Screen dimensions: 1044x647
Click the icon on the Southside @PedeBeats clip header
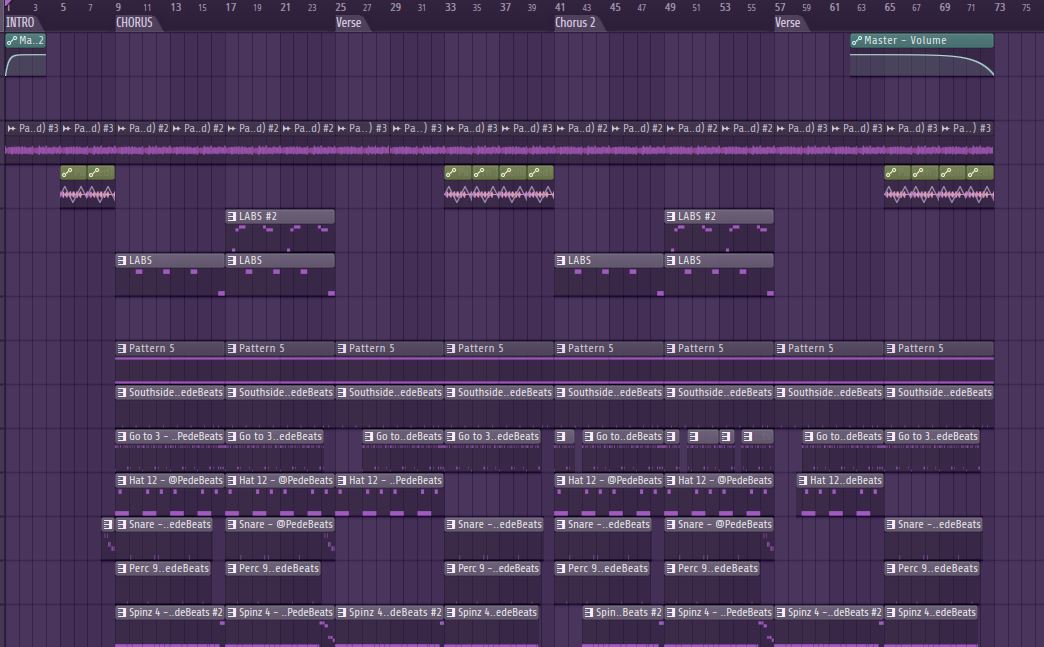(x=124, y=392)
